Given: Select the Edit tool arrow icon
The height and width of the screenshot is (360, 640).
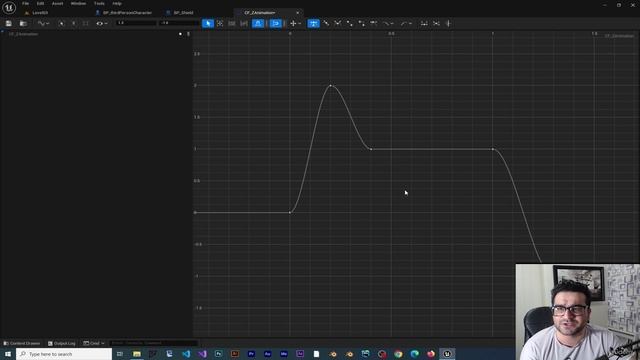Looking at the screenshot, I should point(208,24).
